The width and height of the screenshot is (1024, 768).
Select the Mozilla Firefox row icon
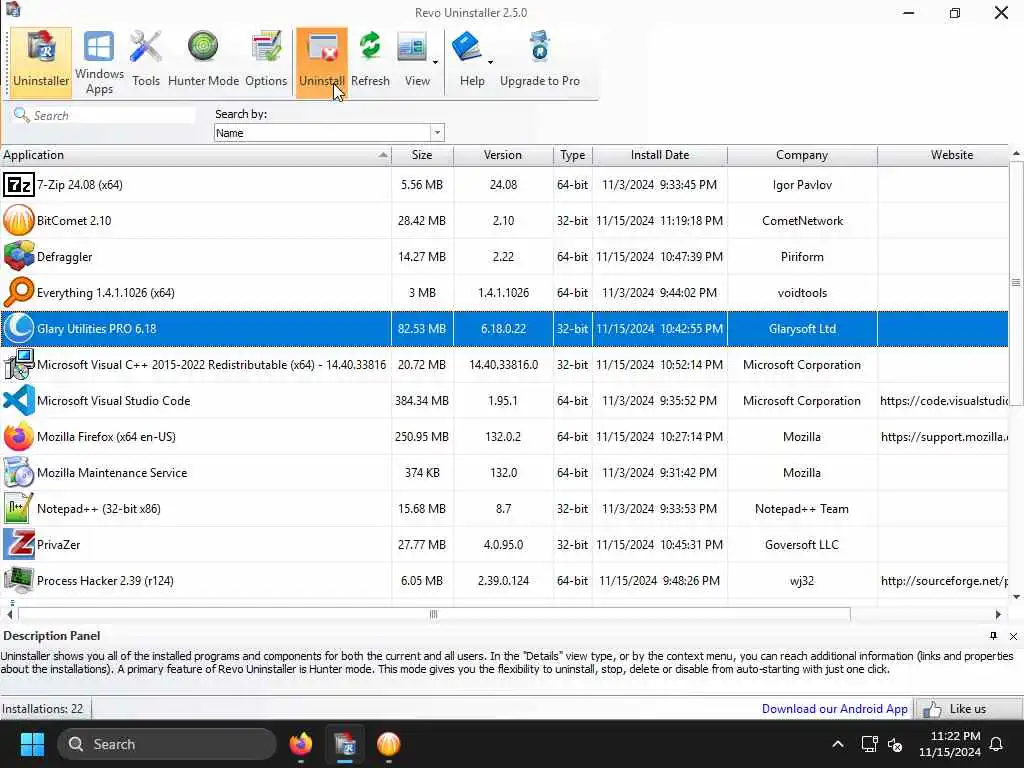point(18,436)
